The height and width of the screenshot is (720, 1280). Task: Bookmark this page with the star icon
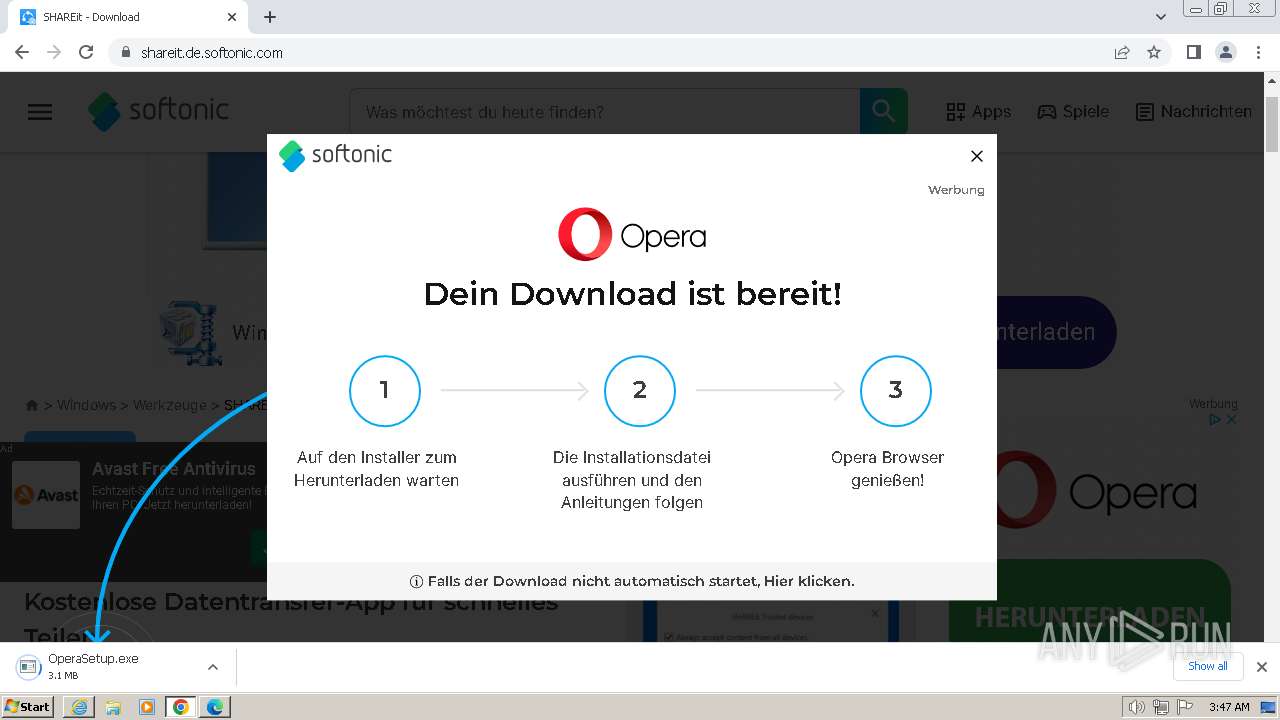pos(1154,52)
